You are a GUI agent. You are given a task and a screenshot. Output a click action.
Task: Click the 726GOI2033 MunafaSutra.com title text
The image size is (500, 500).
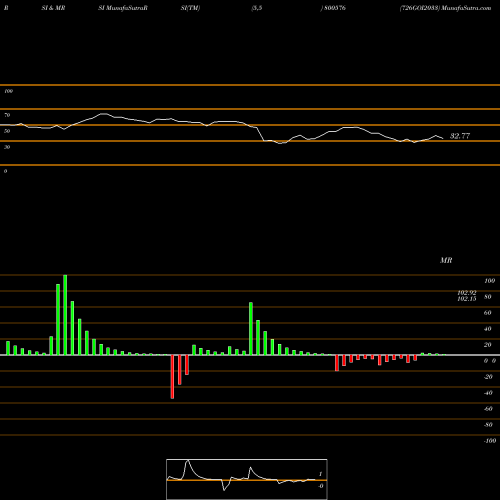pyautogui.click(x=445, y=8)
